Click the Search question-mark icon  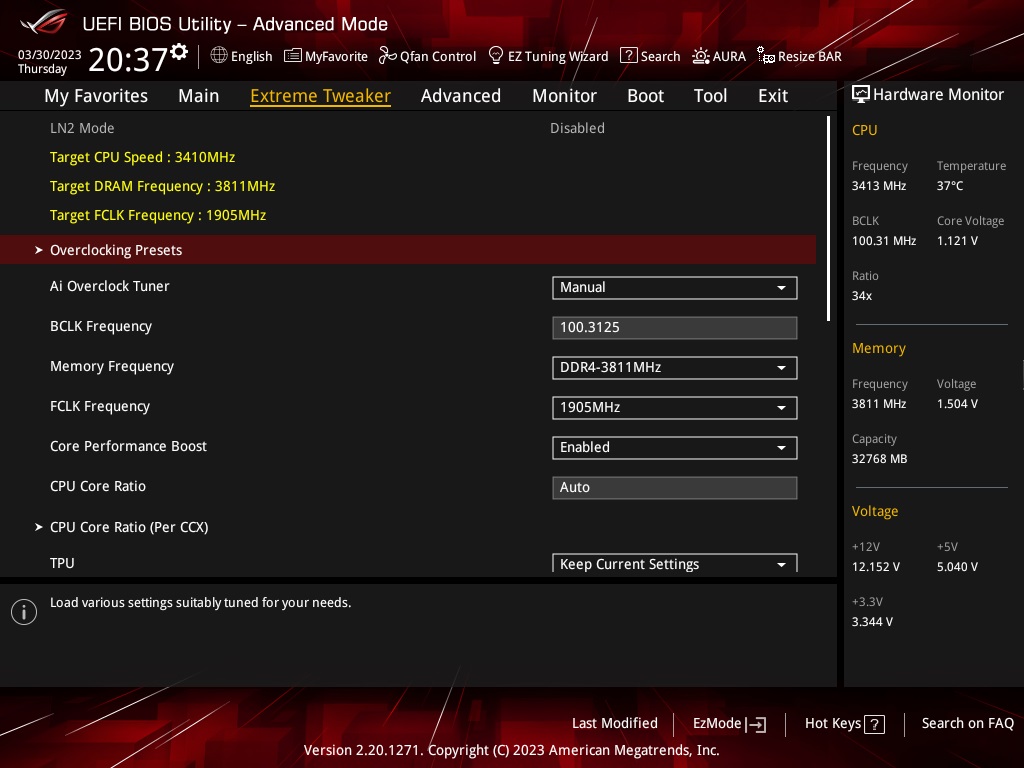(628, 56)
